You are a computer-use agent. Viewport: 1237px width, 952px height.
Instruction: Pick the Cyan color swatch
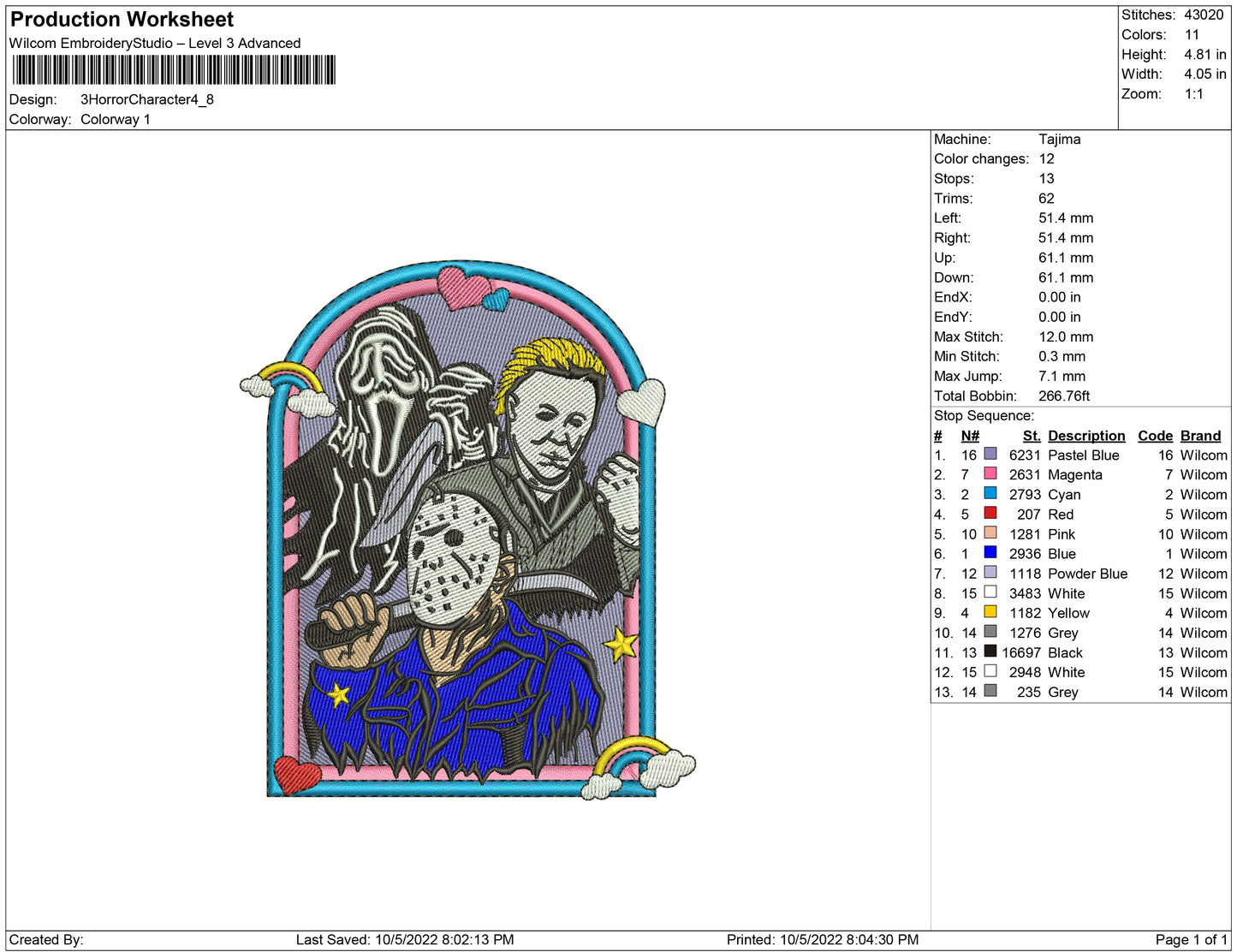coord(990,493)
